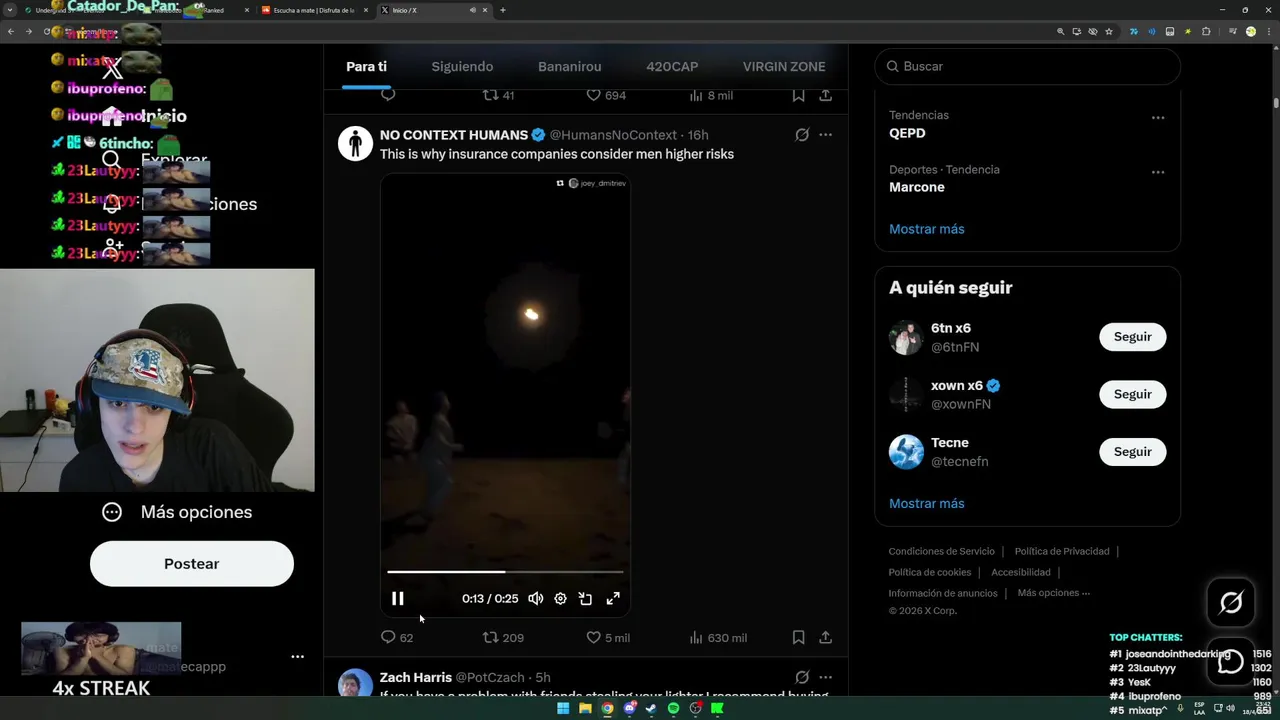The height and width of the screenshot is (720, 1280).
Task: Open the account menu dots beside the sidebar profile
Action: pos(297,657)
